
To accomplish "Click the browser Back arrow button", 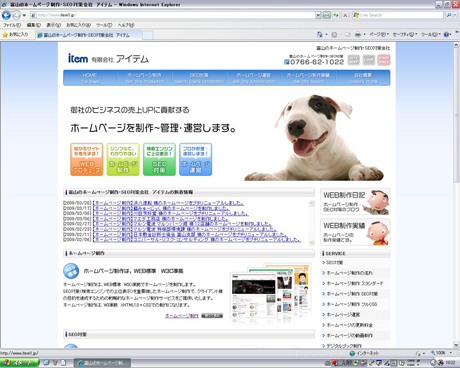I will pos(6,15).
